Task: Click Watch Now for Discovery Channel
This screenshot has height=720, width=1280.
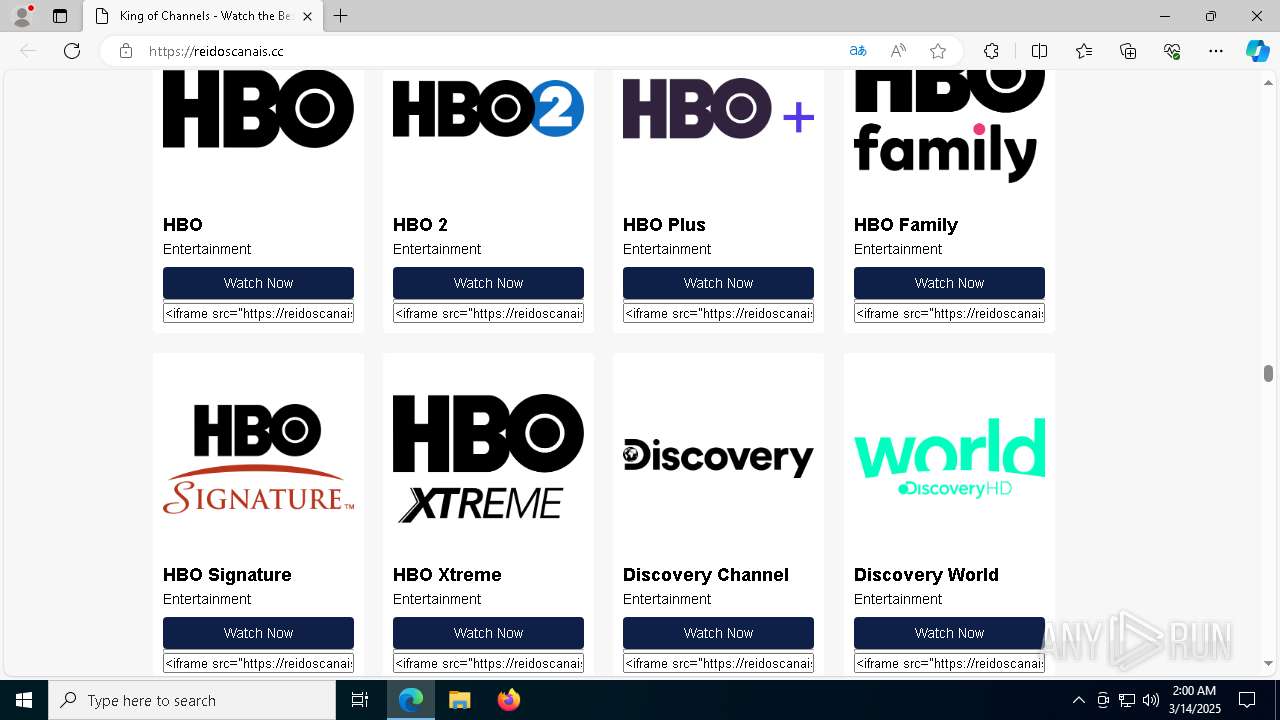Action: click(718, 633)
